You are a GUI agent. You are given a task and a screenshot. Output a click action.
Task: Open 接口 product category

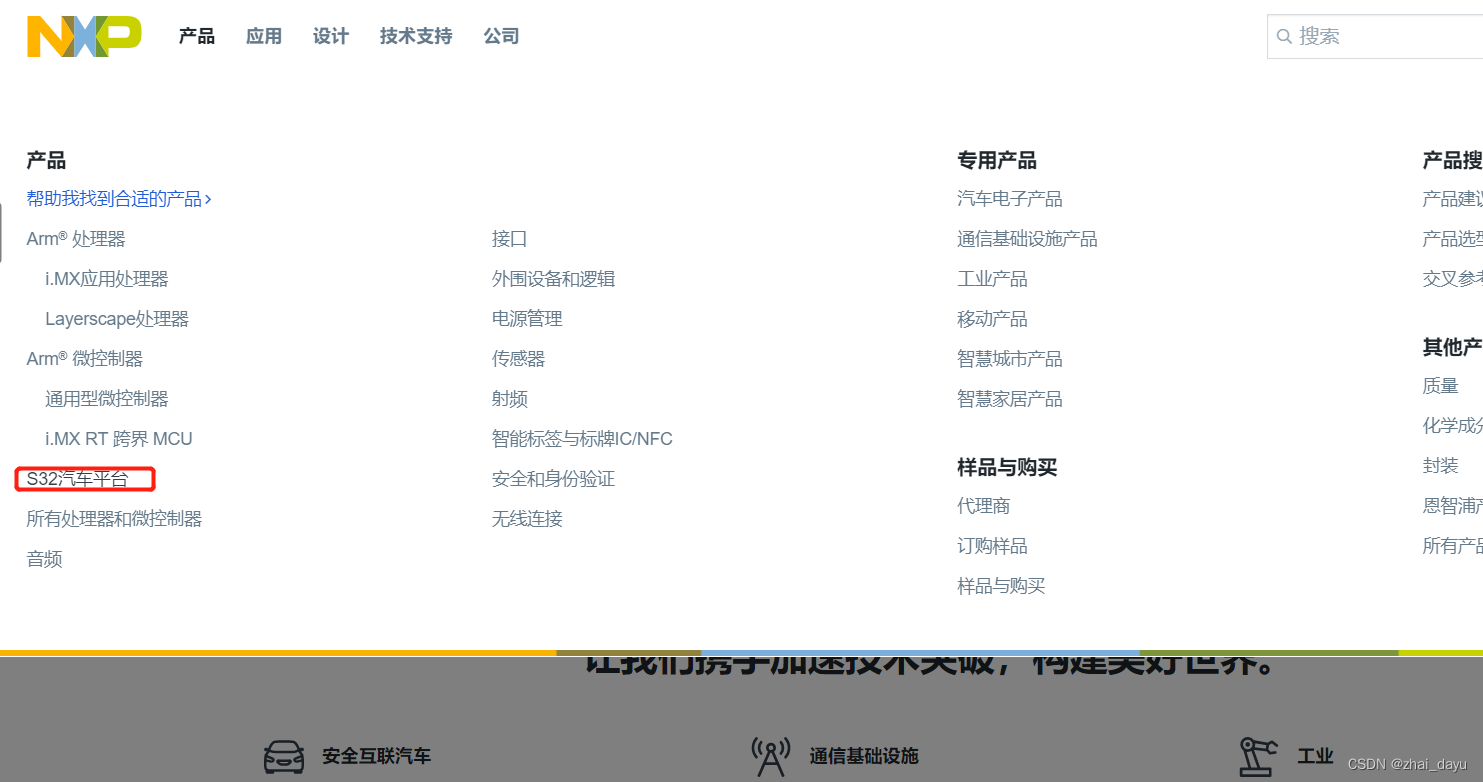coord(510,239)
